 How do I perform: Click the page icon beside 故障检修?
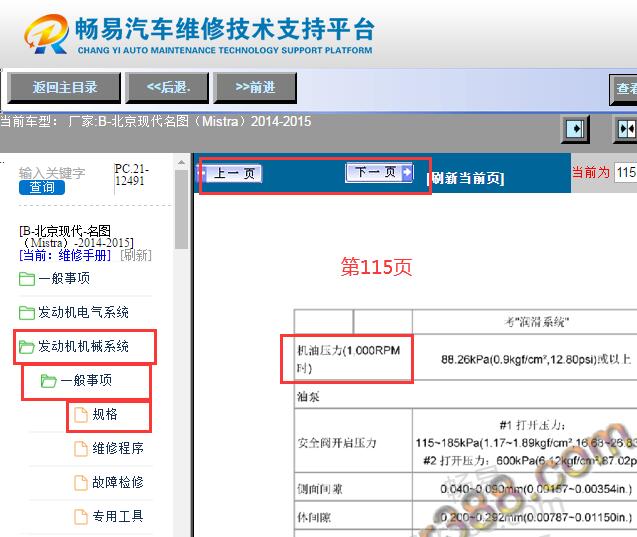click(81, 483)
